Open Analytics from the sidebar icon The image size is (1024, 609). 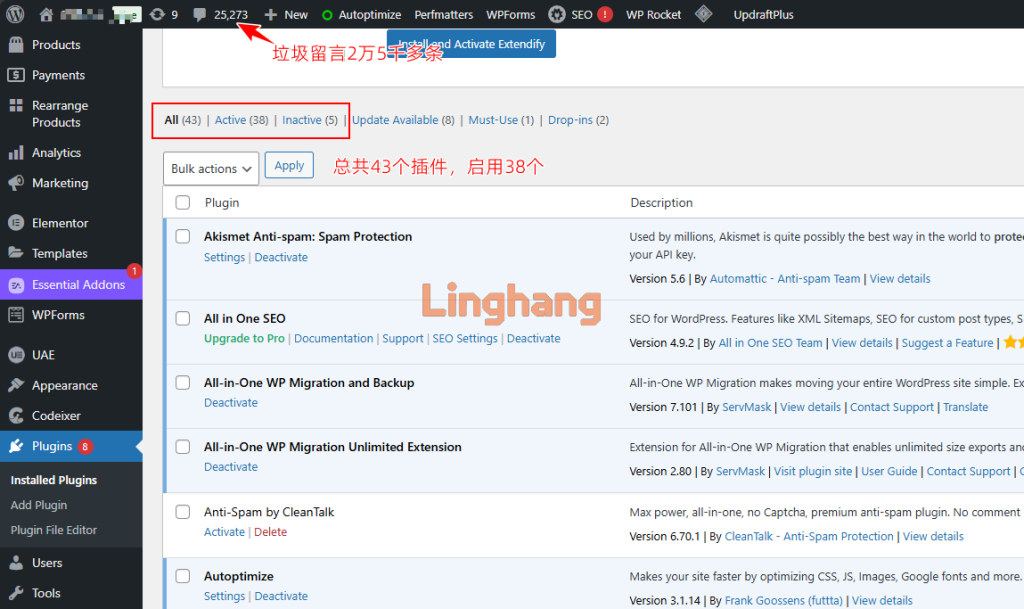15,153
